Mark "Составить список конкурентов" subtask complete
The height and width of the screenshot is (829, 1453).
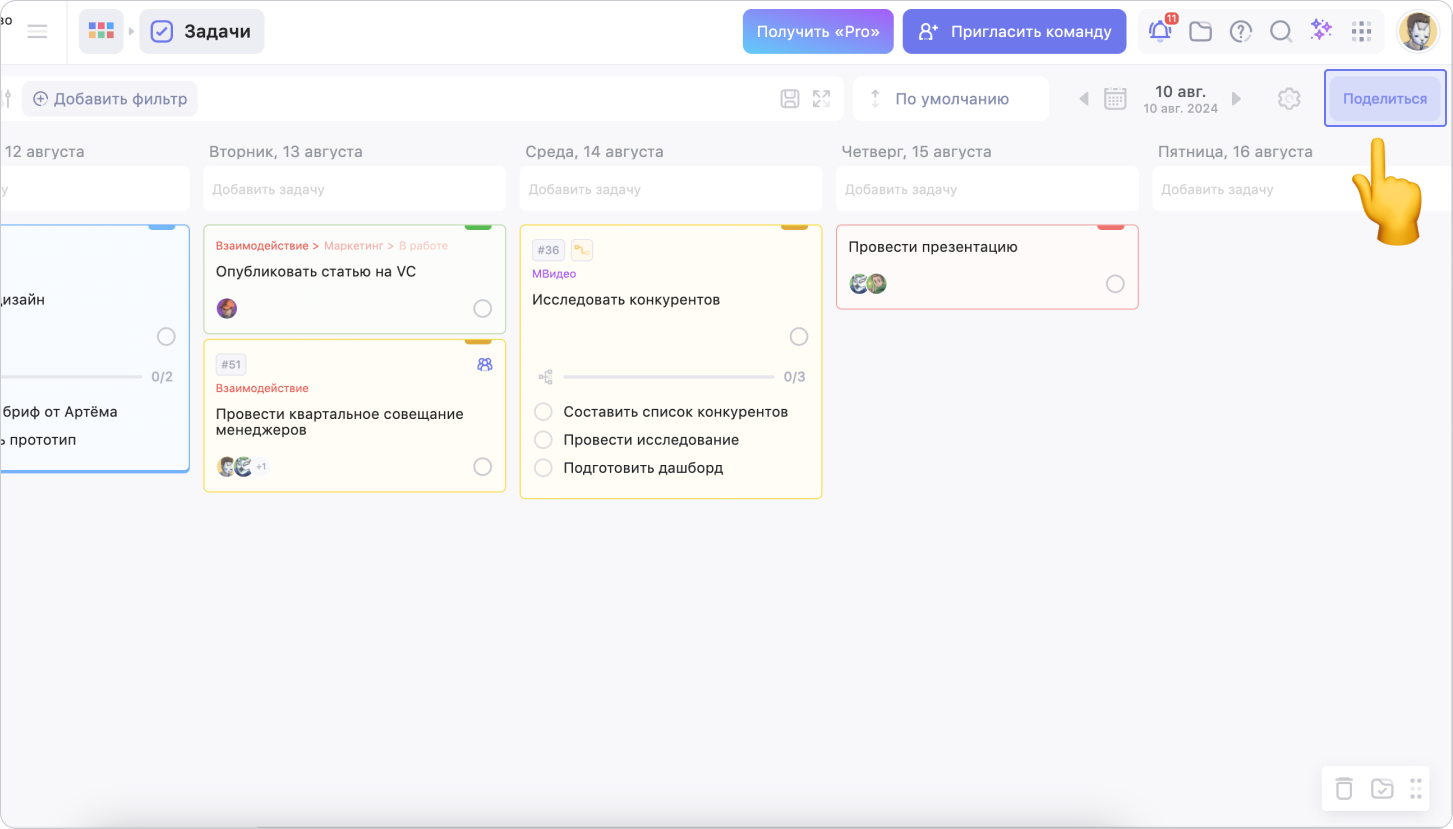[x=543, y=412]
